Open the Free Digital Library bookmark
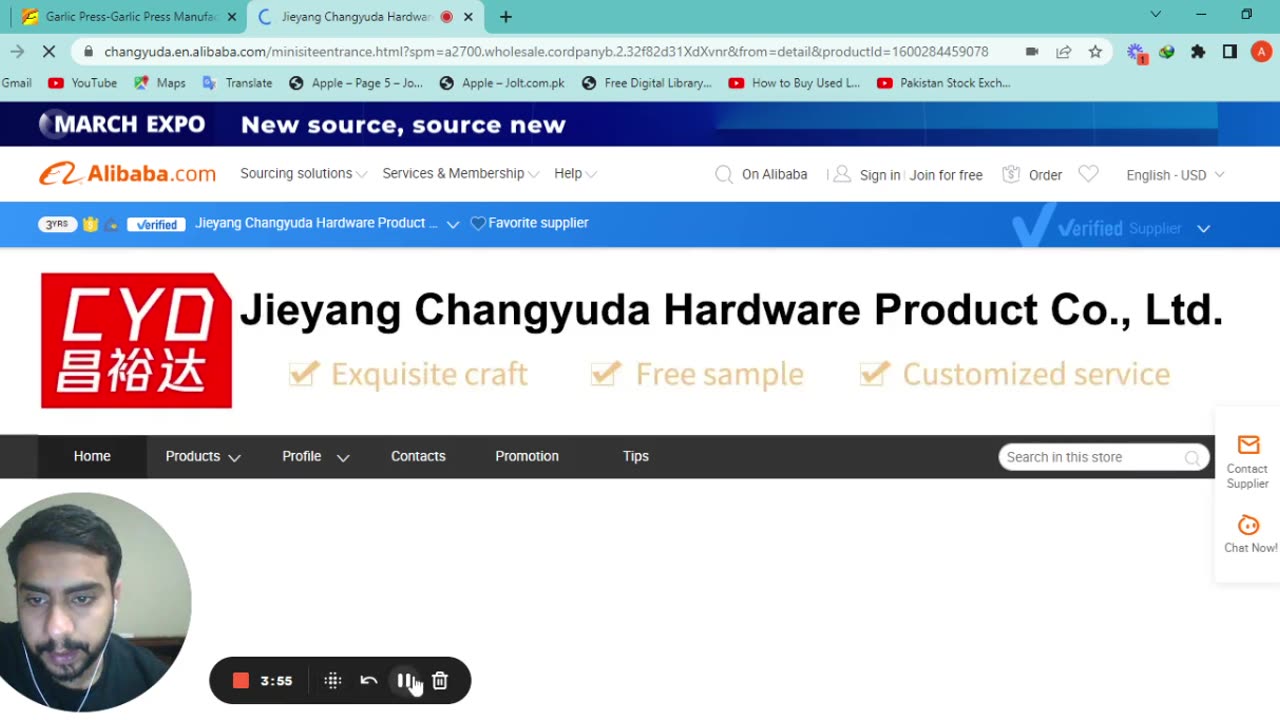The image size is (1280, 720). click(647, 83)
